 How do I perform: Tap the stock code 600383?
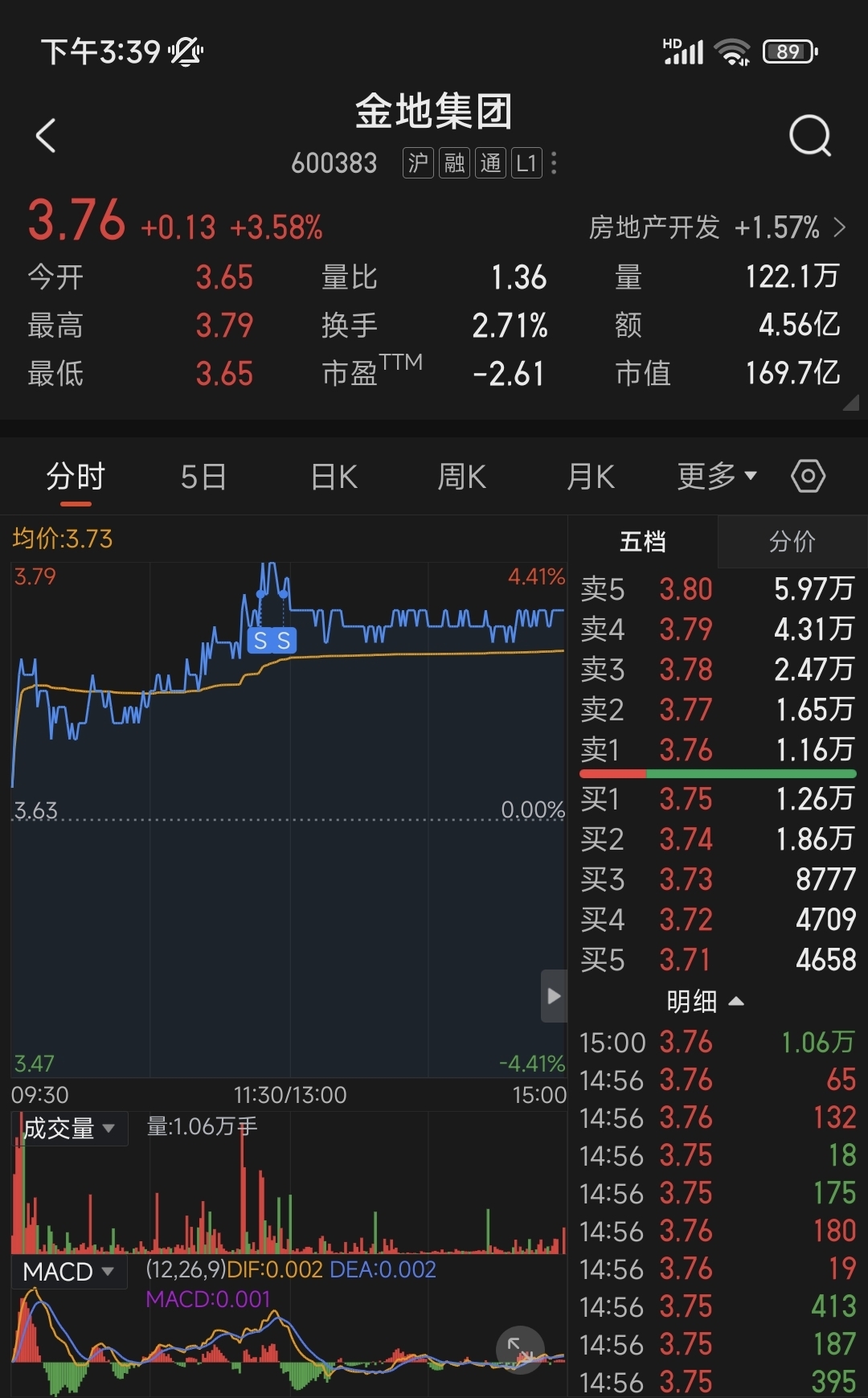[334, 163]
